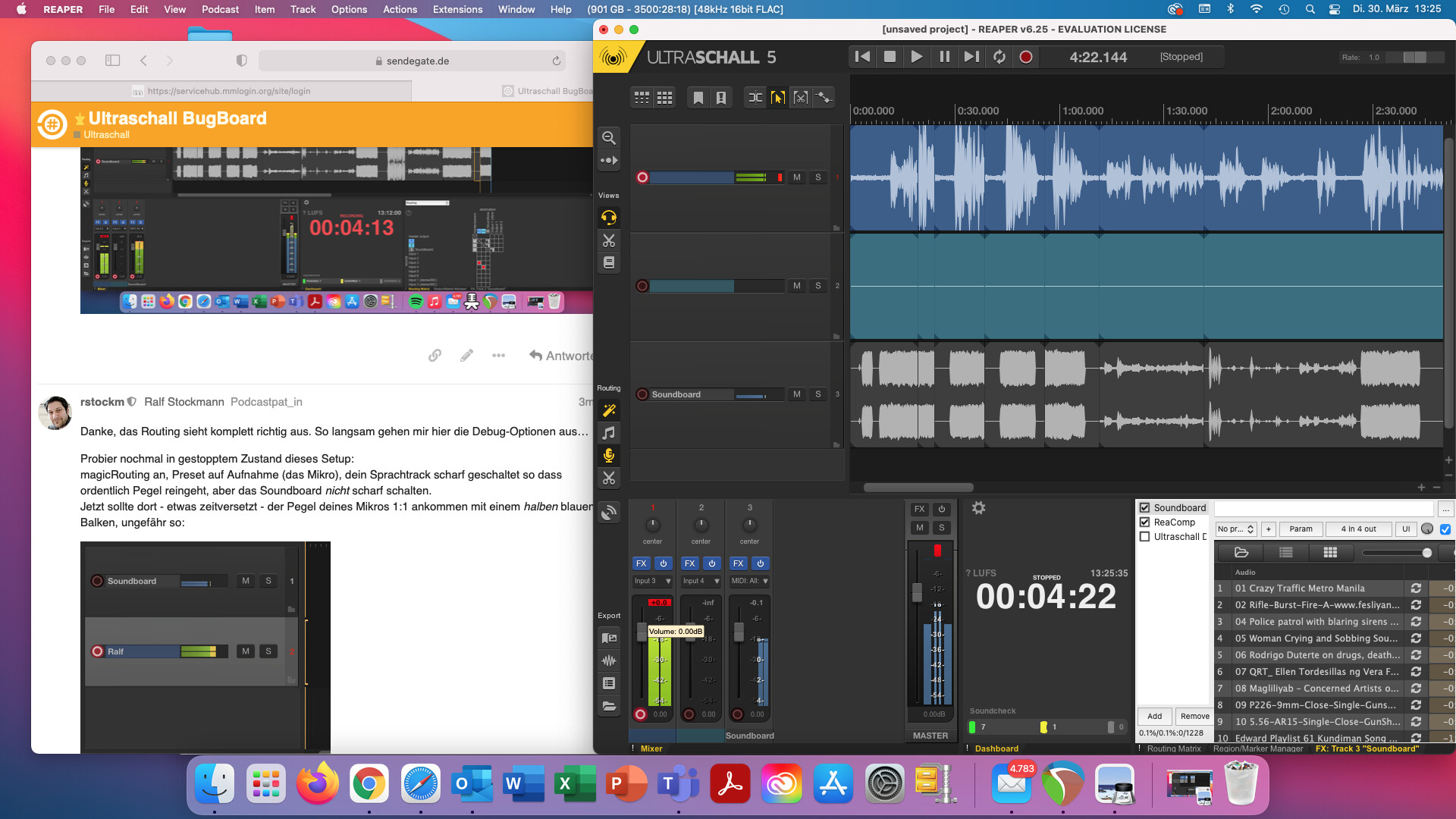
Task: Click Antworten reply link in browser
Action: (x=561, y=356)
